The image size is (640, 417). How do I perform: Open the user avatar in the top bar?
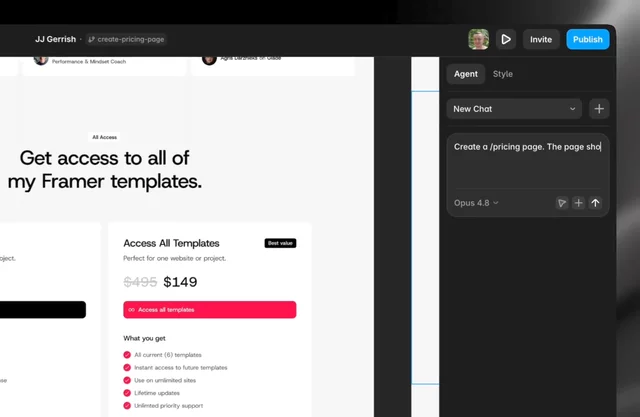point(478,39)
